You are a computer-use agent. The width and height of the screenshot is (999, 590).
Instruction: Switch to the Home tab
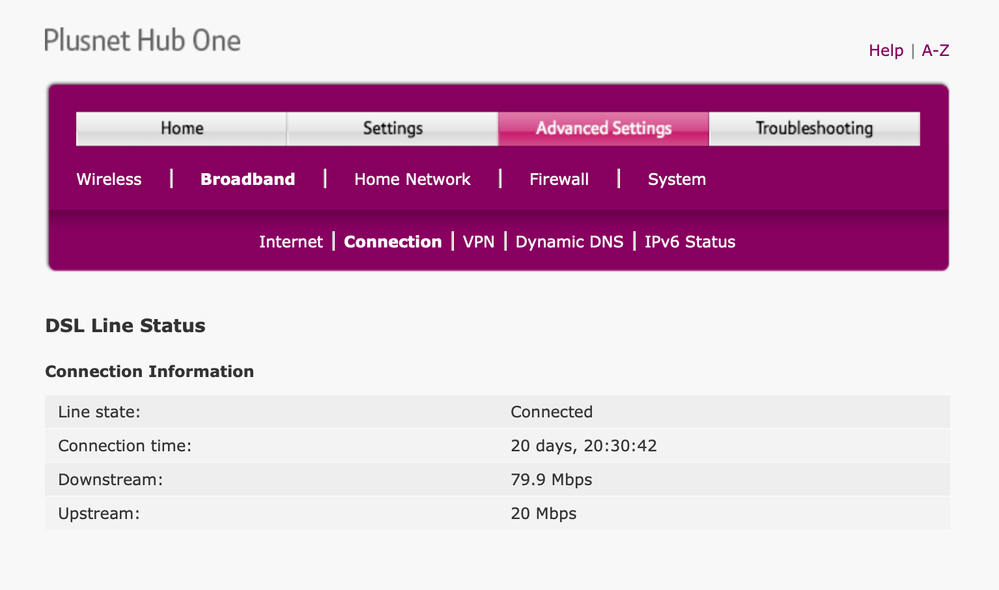coord(180,128)
